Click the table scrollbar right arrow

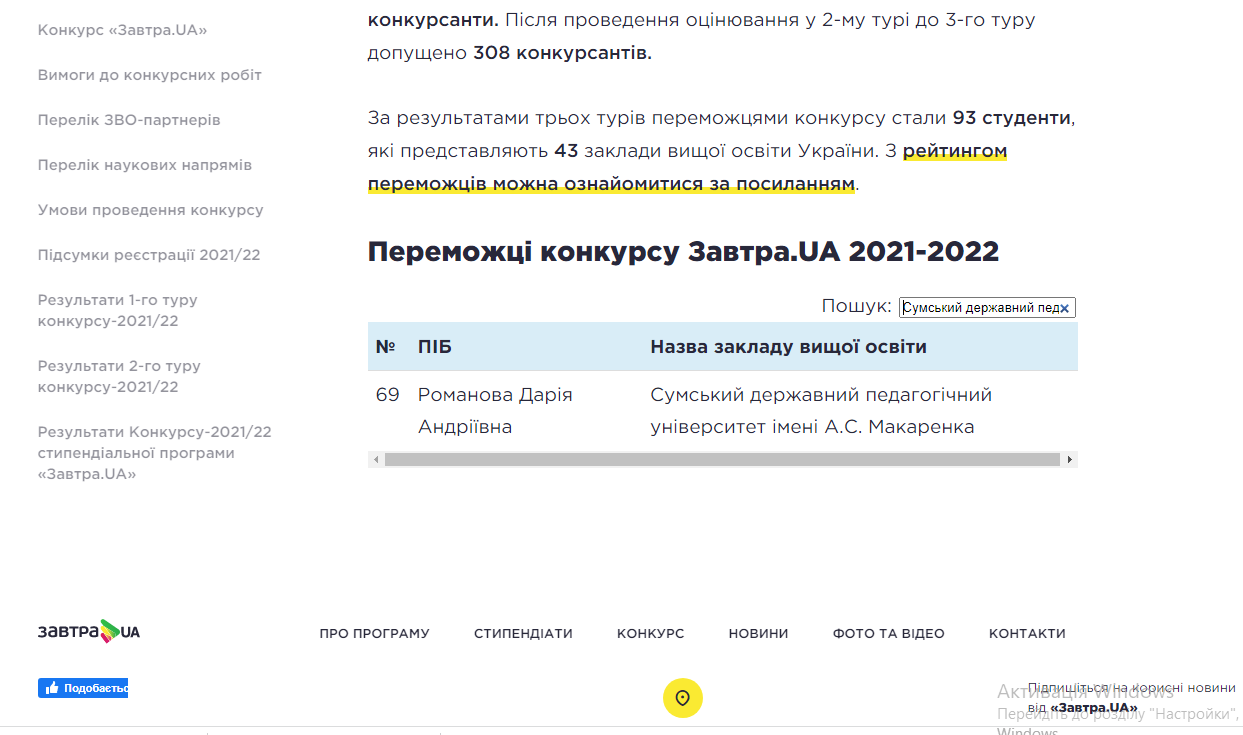tap(1069, 460)
